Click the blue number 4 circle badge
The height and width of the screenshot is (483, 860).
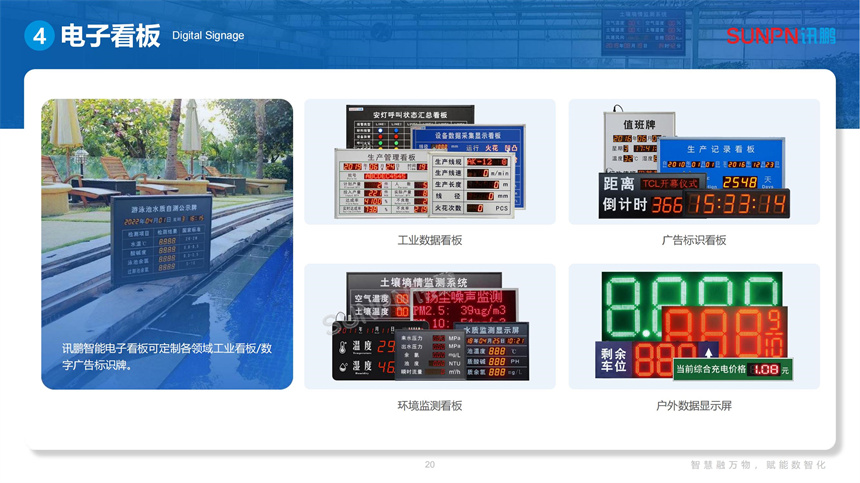39,36
